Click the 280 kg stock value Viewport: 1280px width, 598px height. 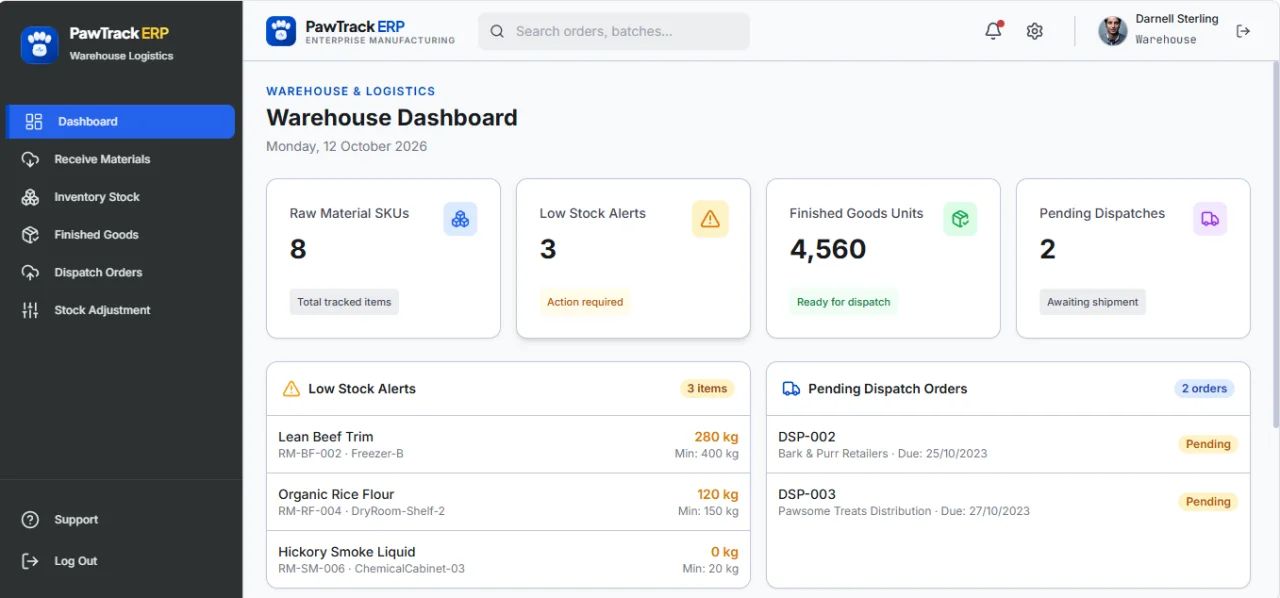(716, 437)
